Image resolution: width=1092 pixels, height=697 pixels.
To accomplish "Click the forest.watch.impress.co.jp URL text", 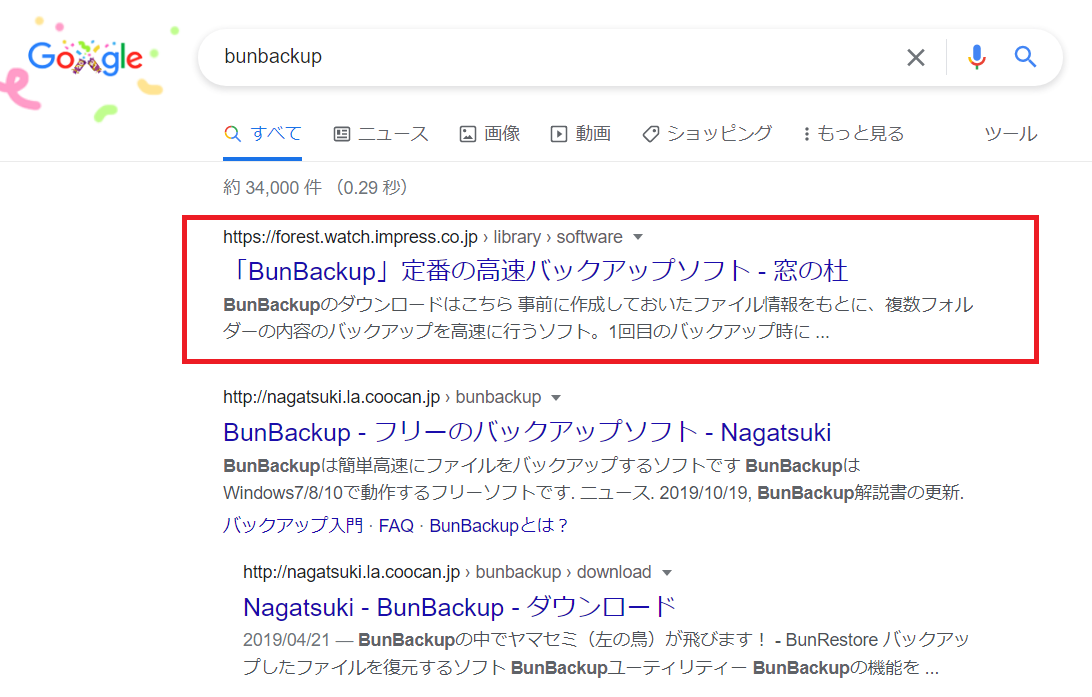I will pyautogui.click(x=350, y=237).
